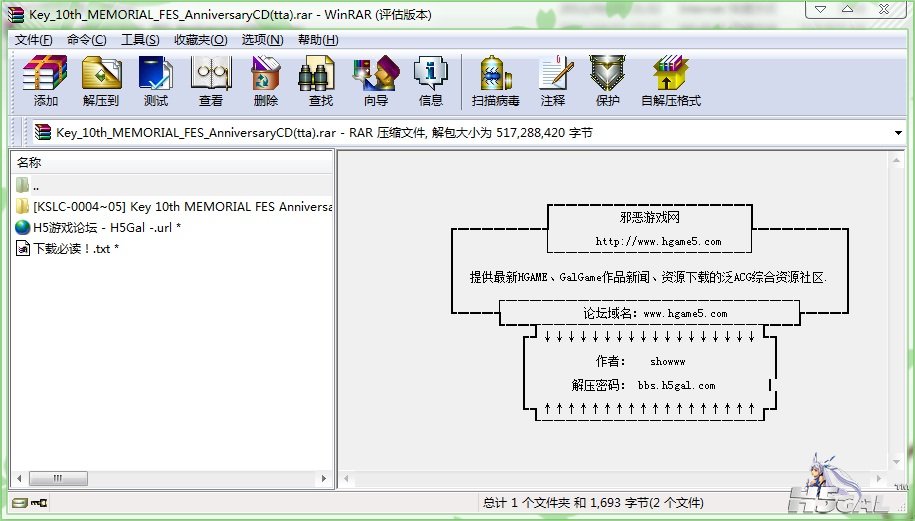915x521 pixels.
Task: Click the '论坛域名: www.hgame5.com' line
Action: click(x=655, y=313)
